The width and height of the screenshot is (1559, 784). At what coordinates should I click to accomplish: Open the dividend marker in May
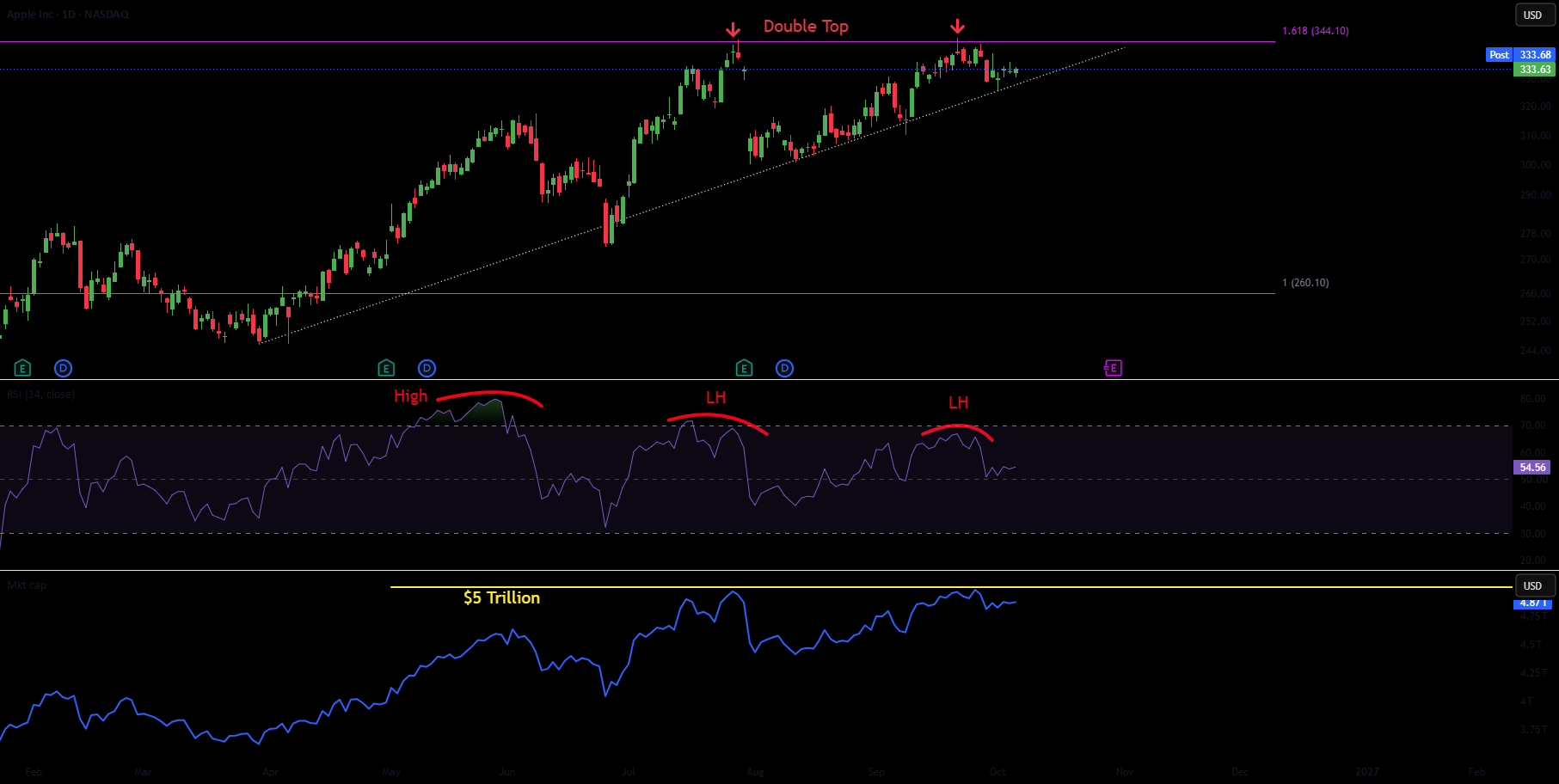tap(427, 368)
